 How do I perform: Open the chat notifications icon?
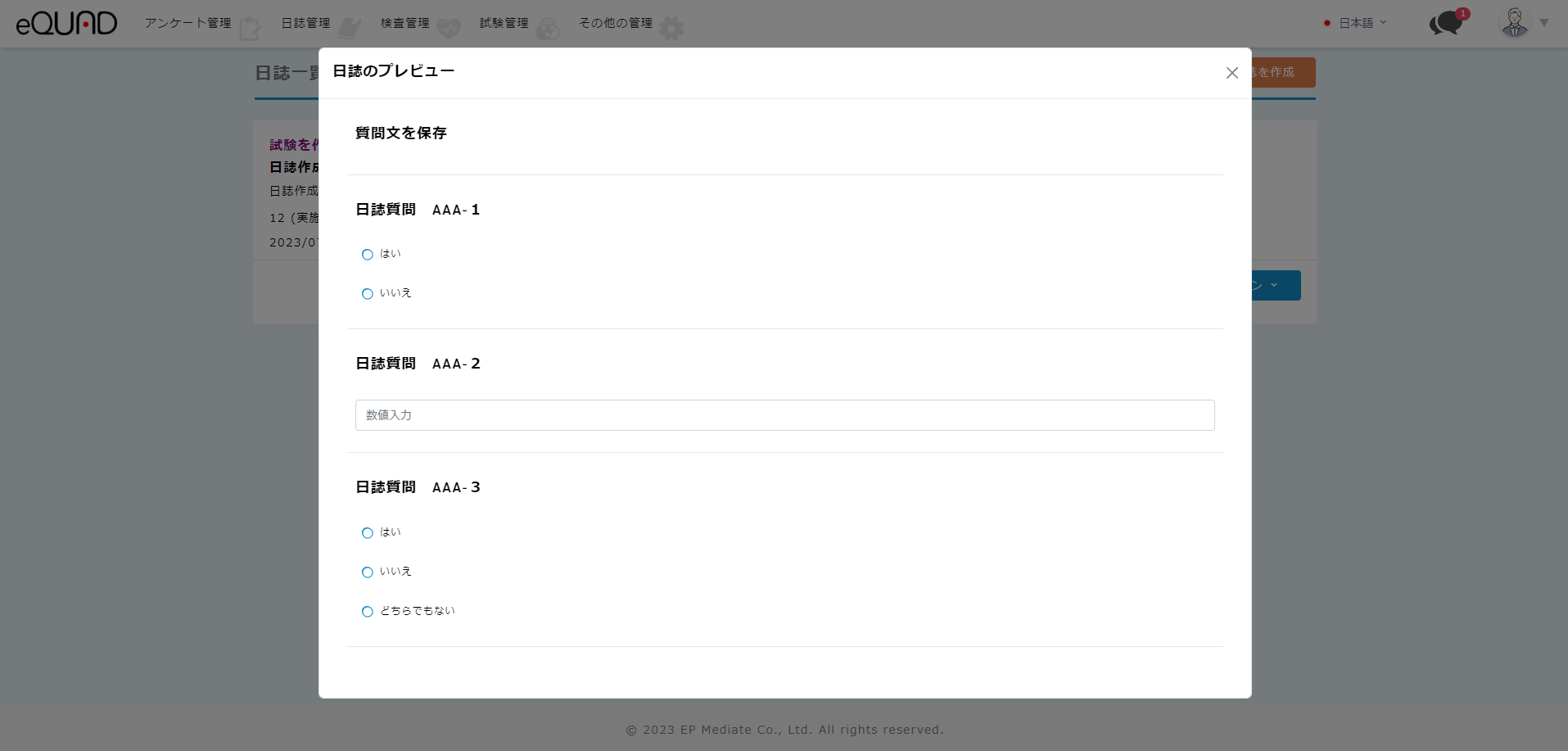[1447, 23]
